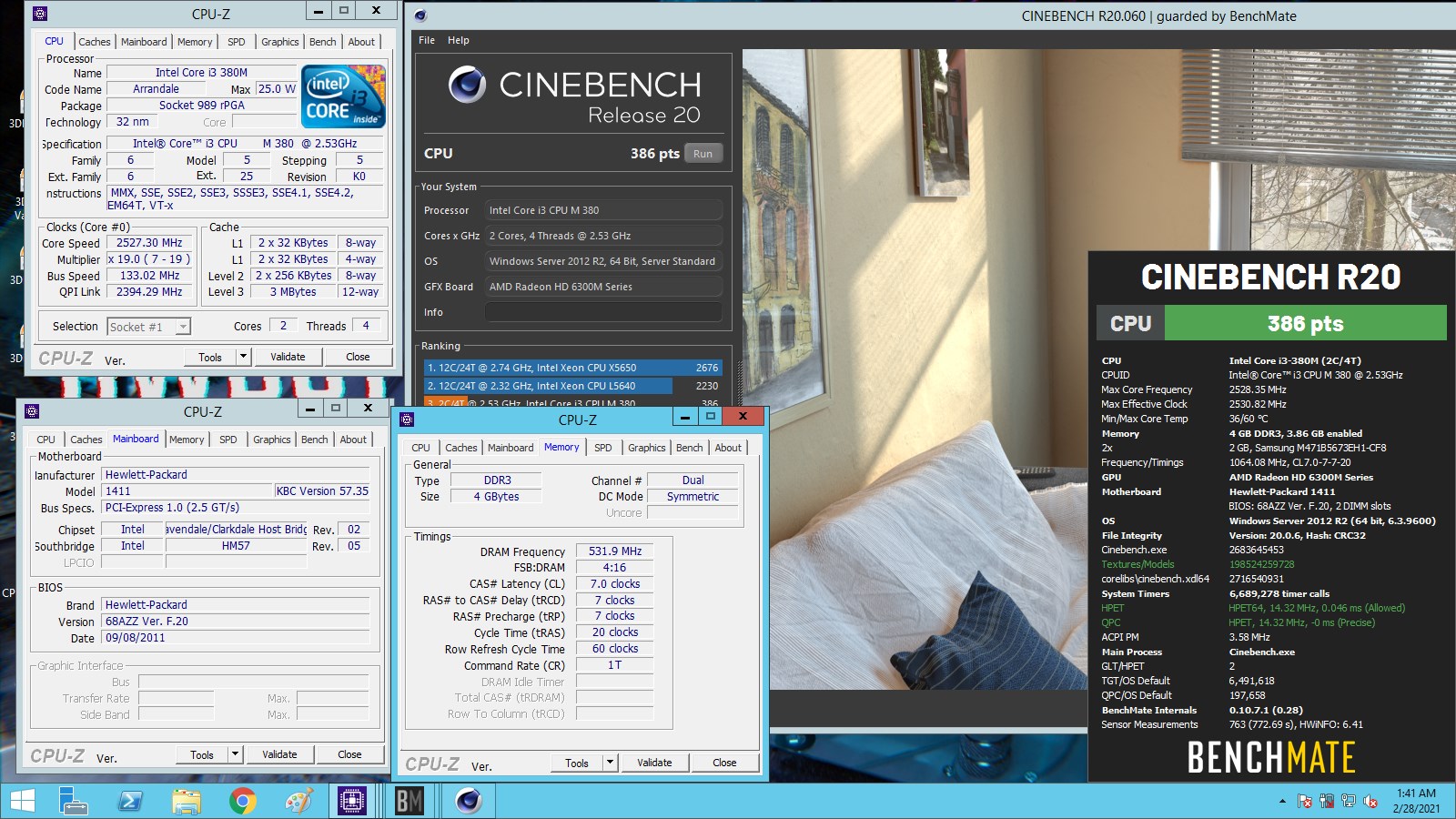Click the network tray icon
Screen dimensions: 1456x819
tap(1348, 802)
